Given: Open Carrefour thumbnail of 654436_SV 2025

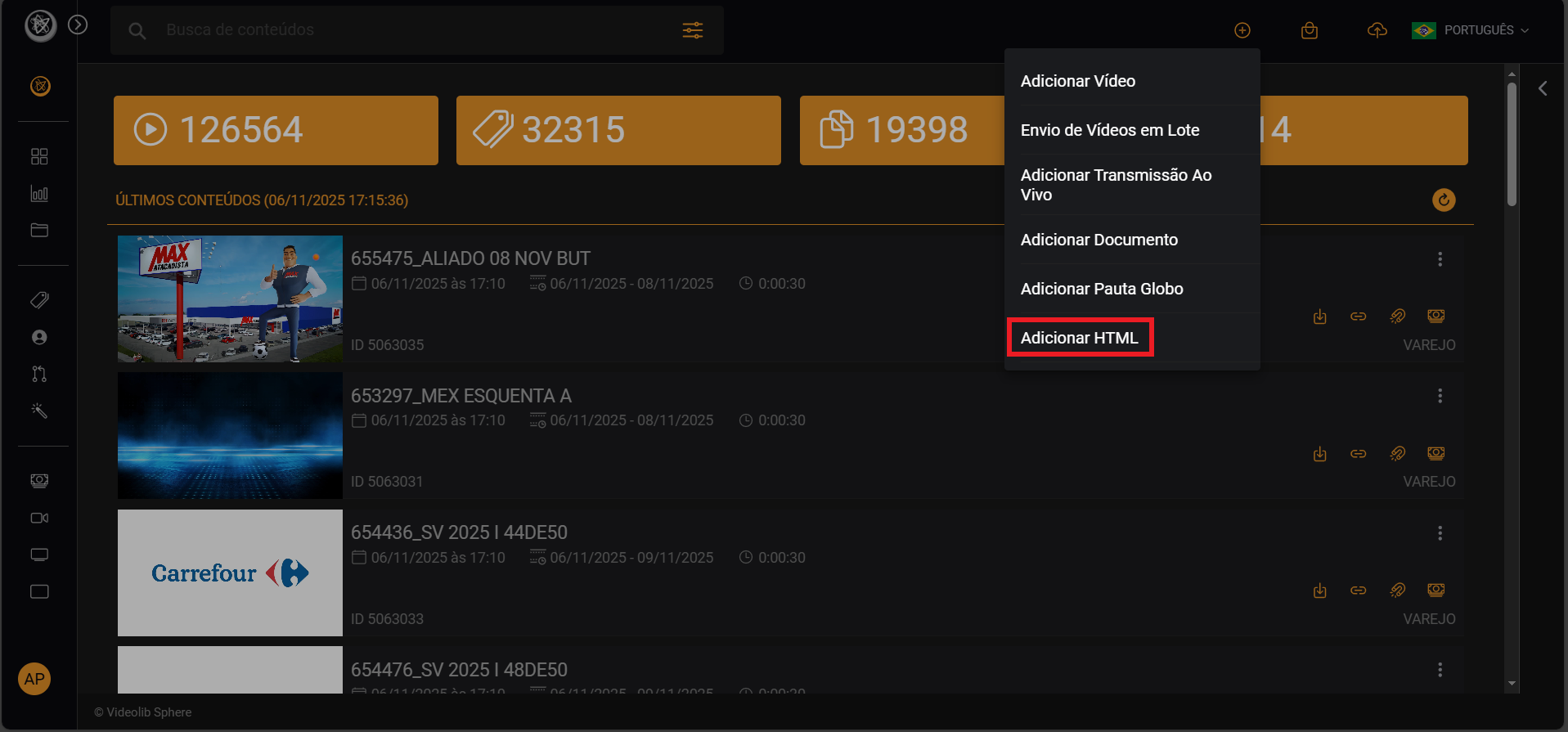Looking at the screenshot, I should tap(230, 573).
